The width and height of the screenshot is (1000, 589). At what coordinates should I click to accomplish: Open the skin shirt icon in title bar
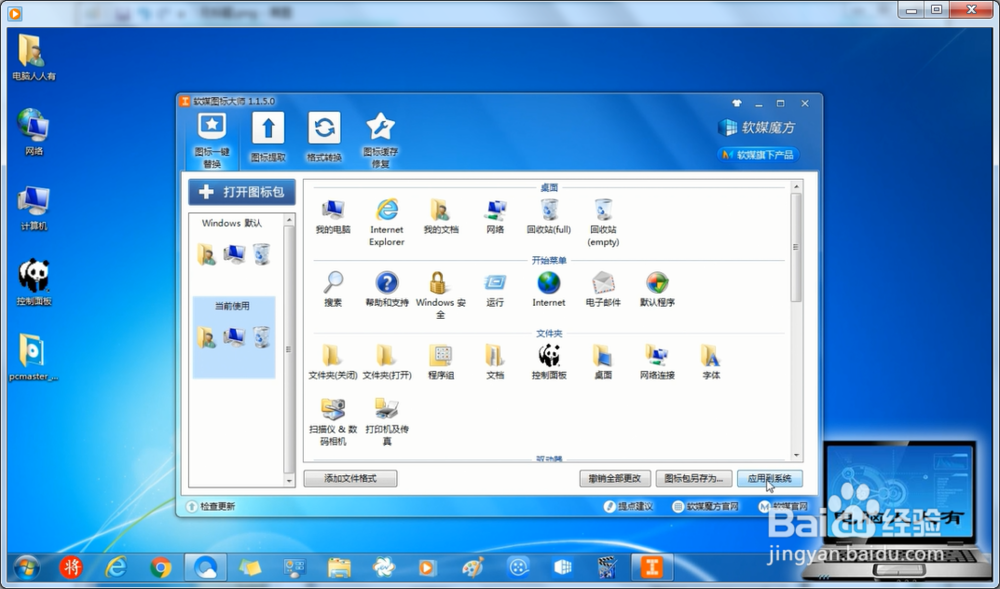(737, 103)
